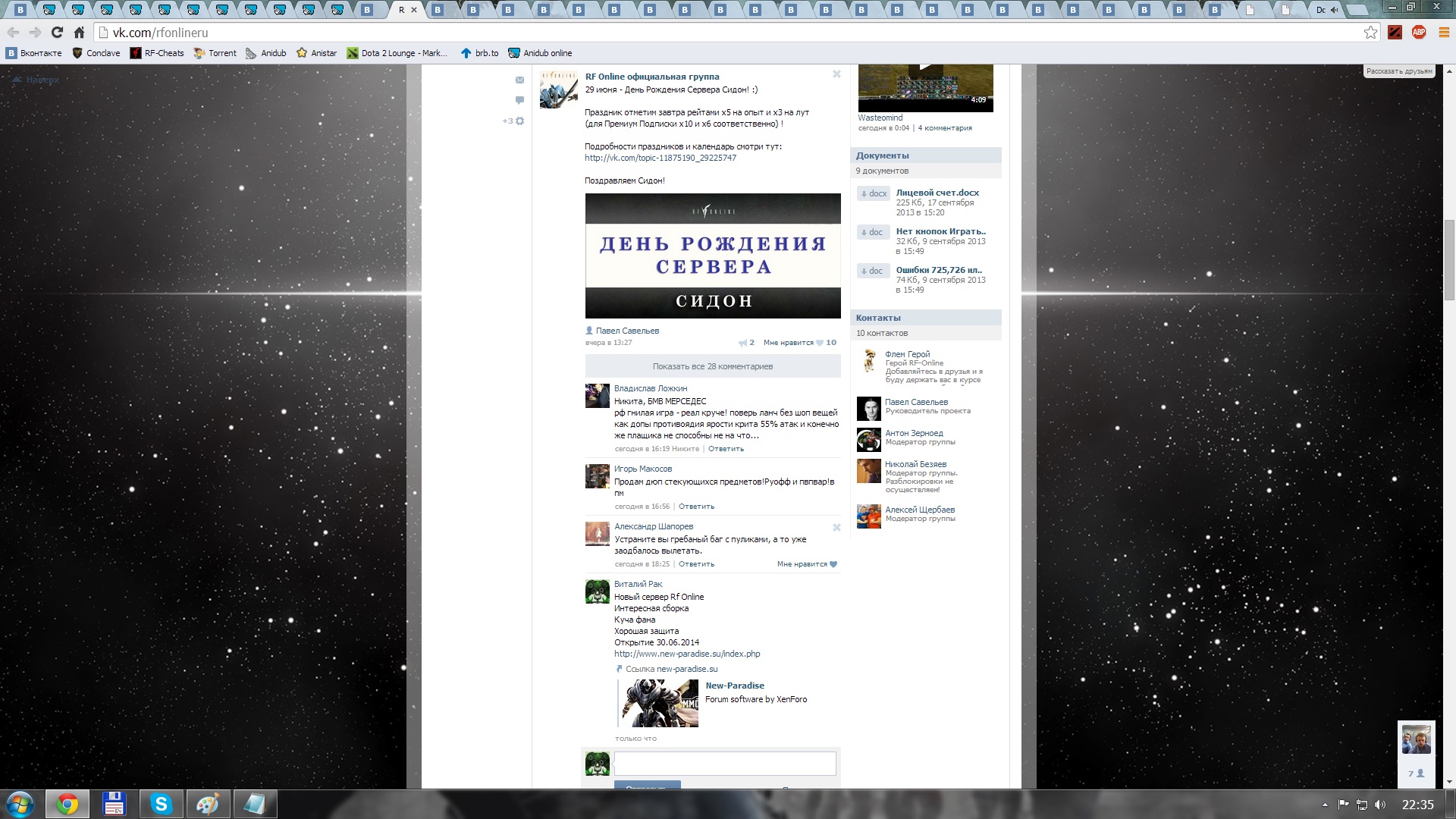1456x819 pixels.
Task: Open Виталий Рак's profile link
Action: tap(638, 584)
